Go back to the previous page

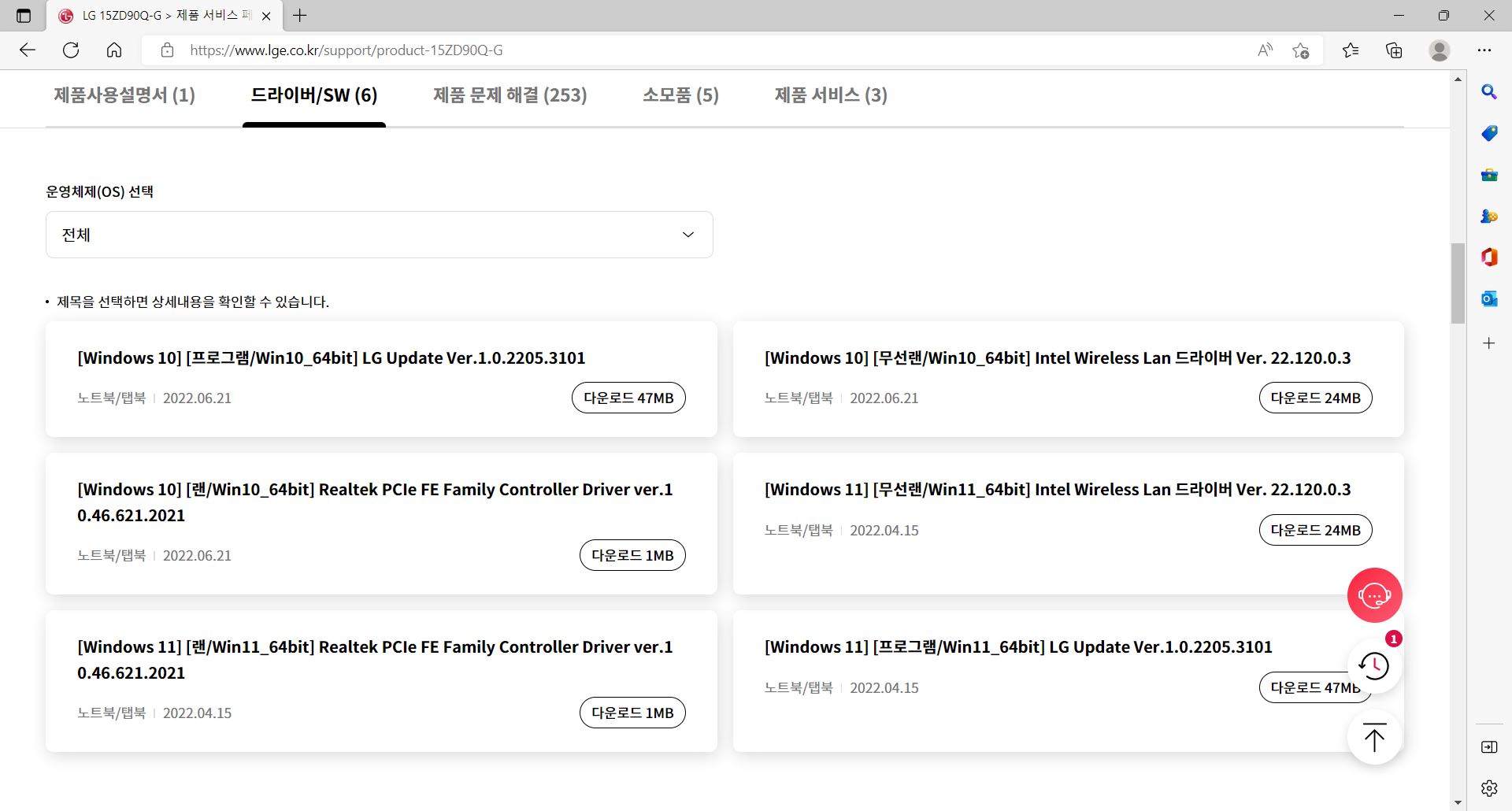coord(28,50)
